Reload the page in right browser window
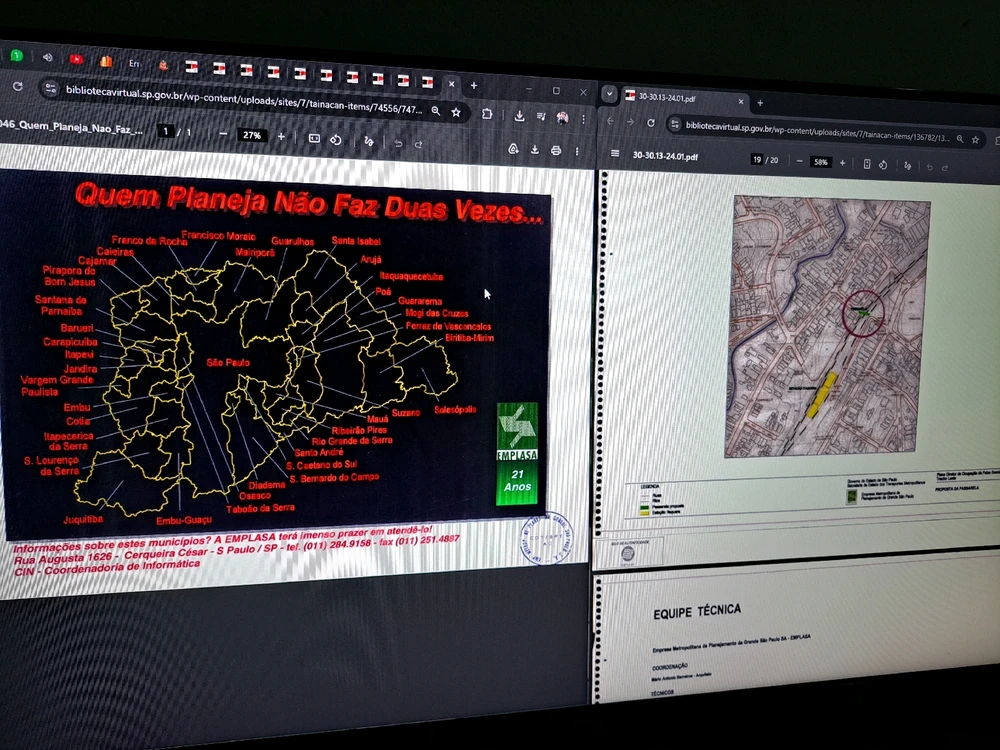The image size is (1000, 750). click(x=651, y=122)
